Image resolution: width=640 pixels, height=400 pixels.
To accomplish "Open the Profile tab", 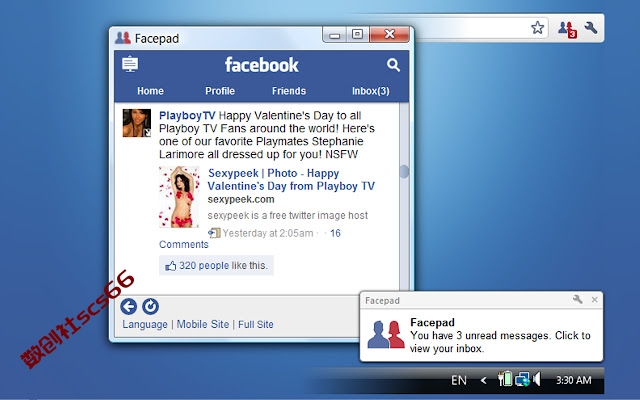I will tap(220, 91).
